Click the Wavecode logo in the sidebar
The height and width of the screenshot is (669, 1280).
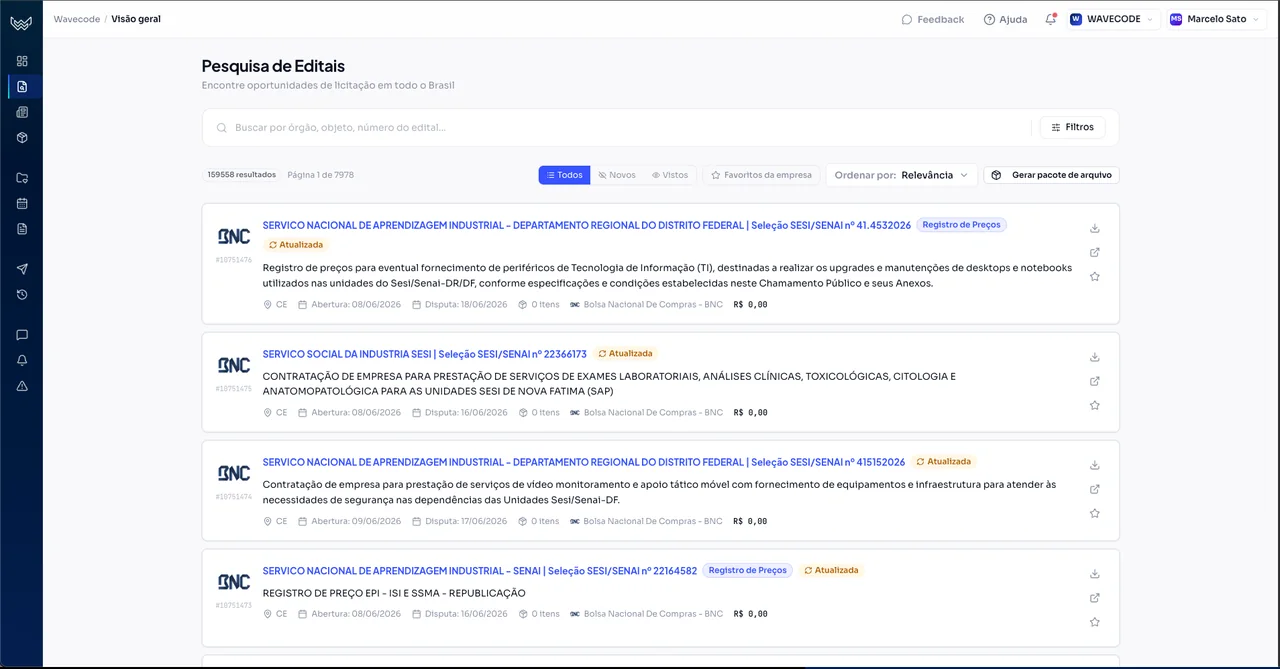[x=22, y=21]
